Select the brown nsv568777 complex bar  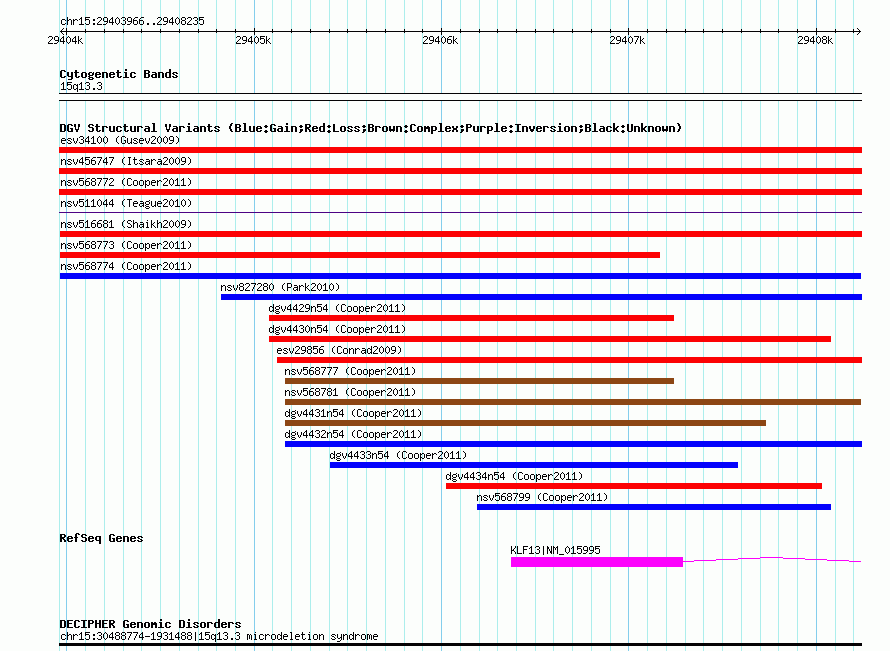click(479, 381)
